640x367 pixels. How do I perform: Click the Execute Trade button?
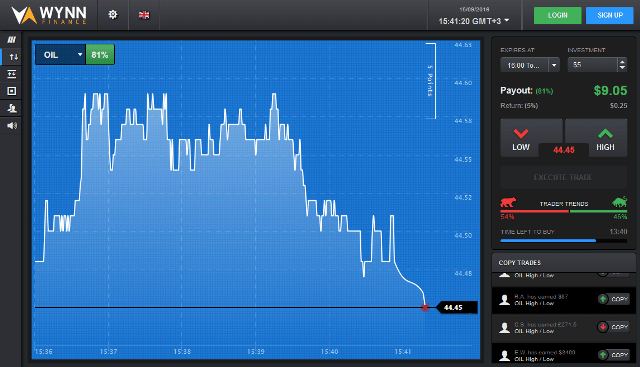pyautogui.click(x=564, y=177)
